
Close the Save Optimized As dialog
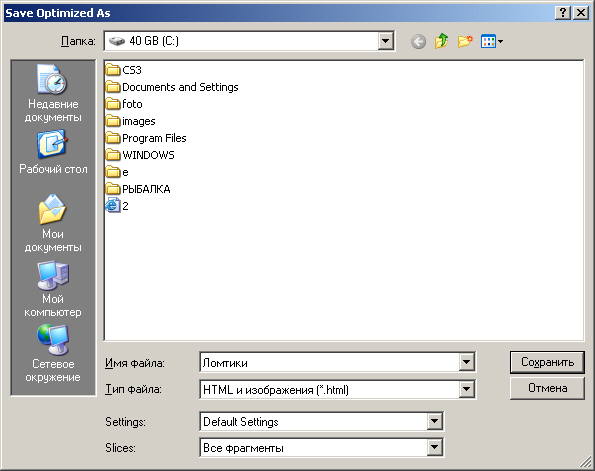tap(581, 13)
